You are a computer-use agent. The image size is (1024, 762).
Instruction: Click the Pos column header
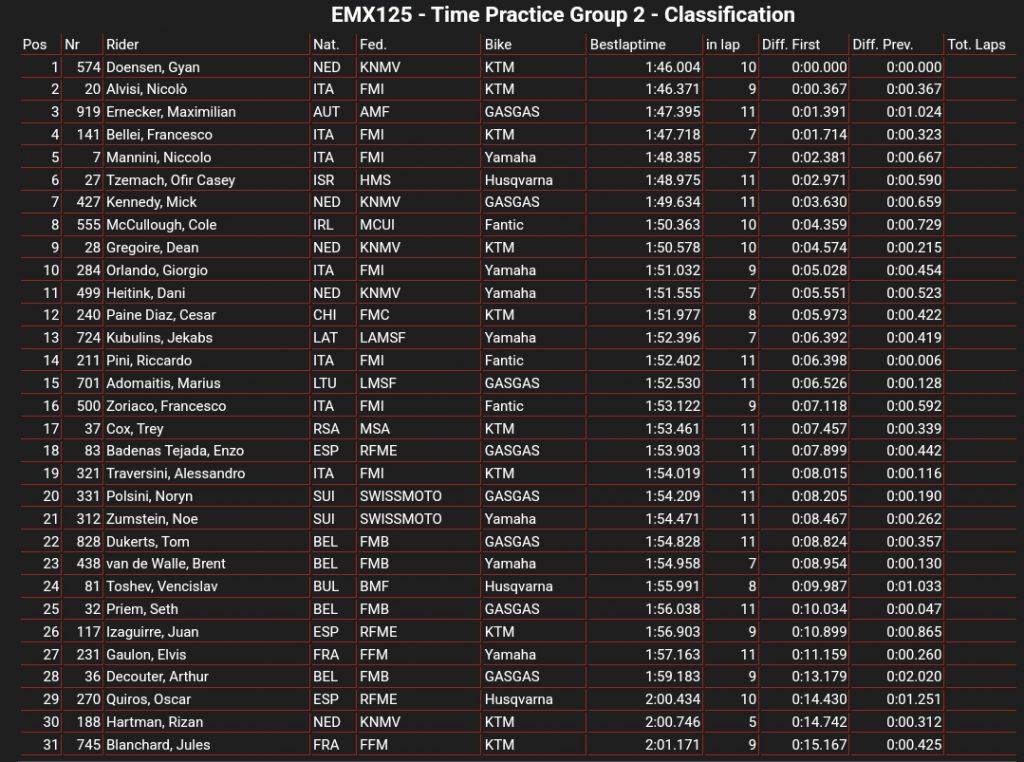coord(34,45)
